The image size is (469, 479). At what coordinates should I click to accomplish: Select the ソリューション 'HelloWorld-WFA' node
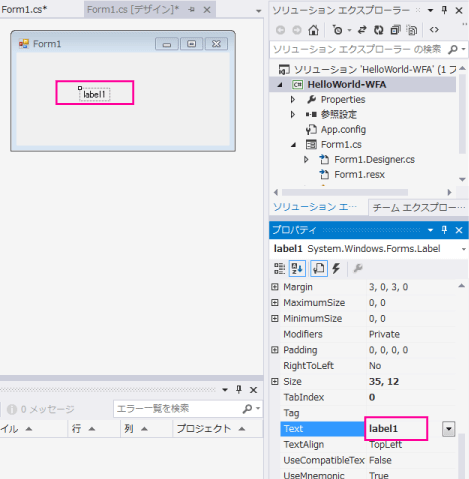[367, 69]
